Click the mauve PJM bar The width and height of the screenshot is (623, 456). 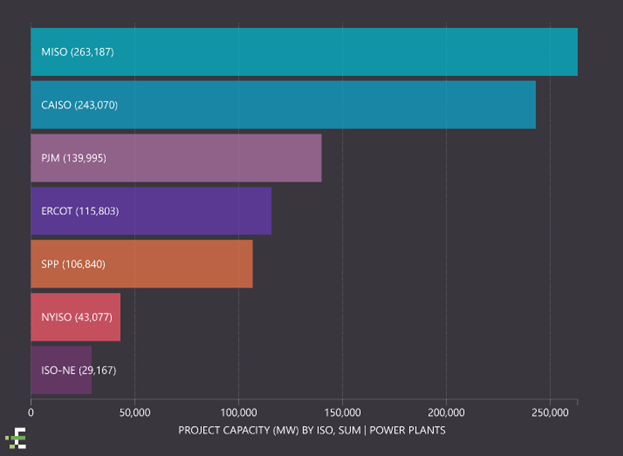click(176, 158)
